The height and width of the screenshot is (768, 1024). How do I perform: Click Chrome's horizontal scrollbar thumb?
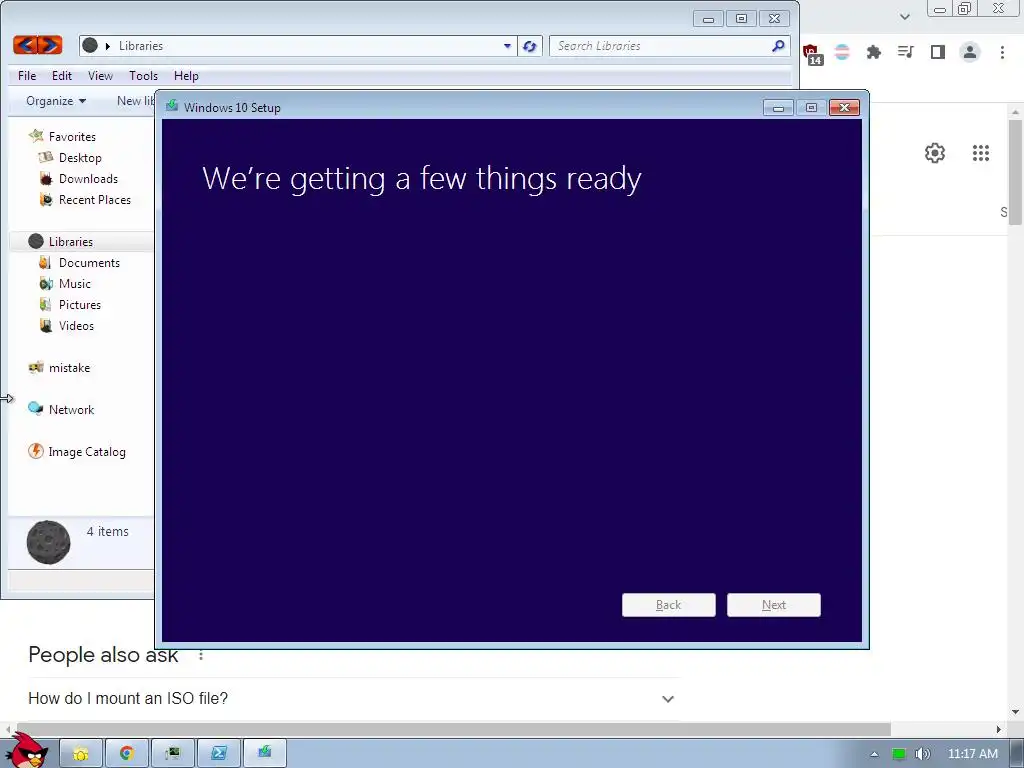click(x=452, y=729)
